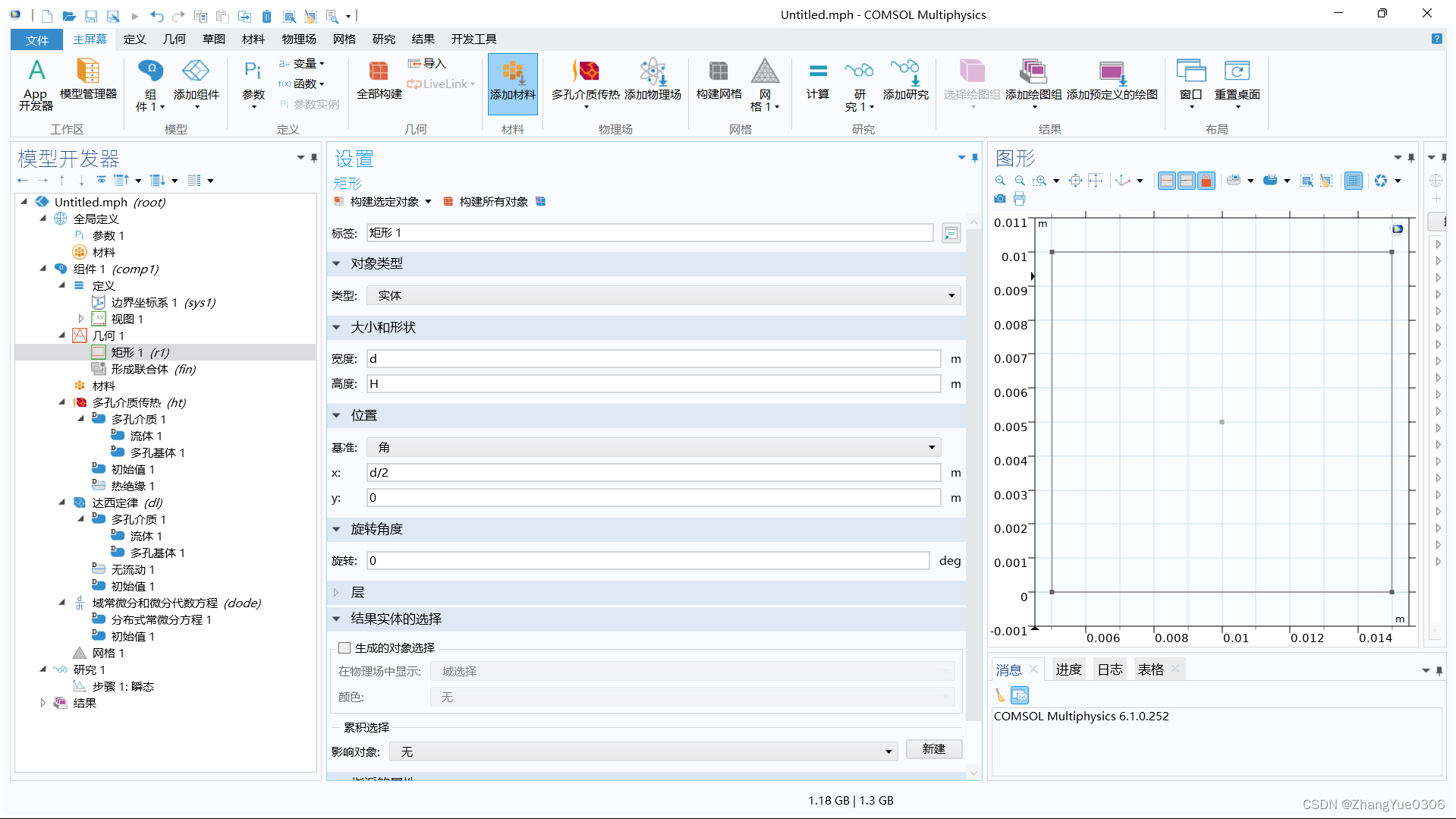The image size is (1456, 819).
Task: Click 重置桌面 icon
Action: (1237, 83)
